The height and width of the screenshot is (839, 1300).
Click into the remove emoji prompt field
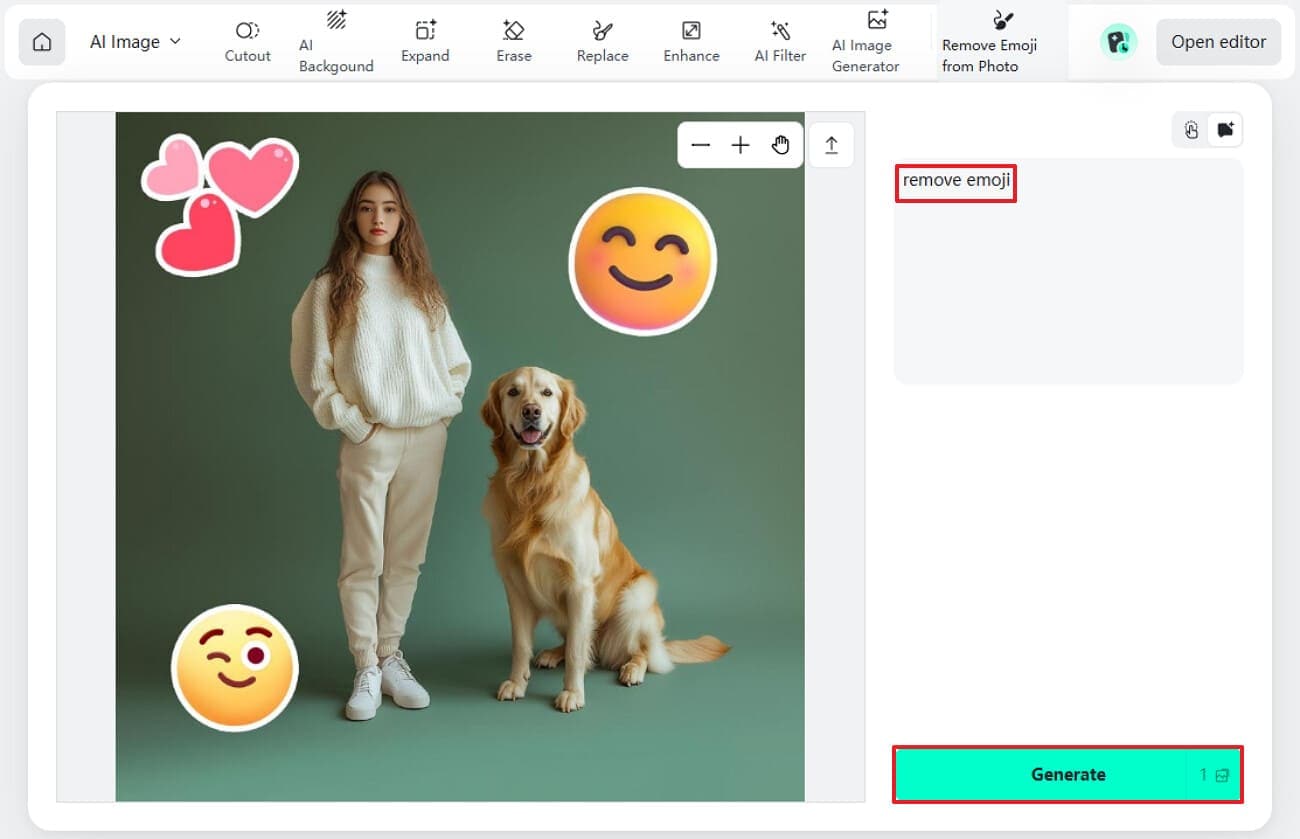[1068, 270]
